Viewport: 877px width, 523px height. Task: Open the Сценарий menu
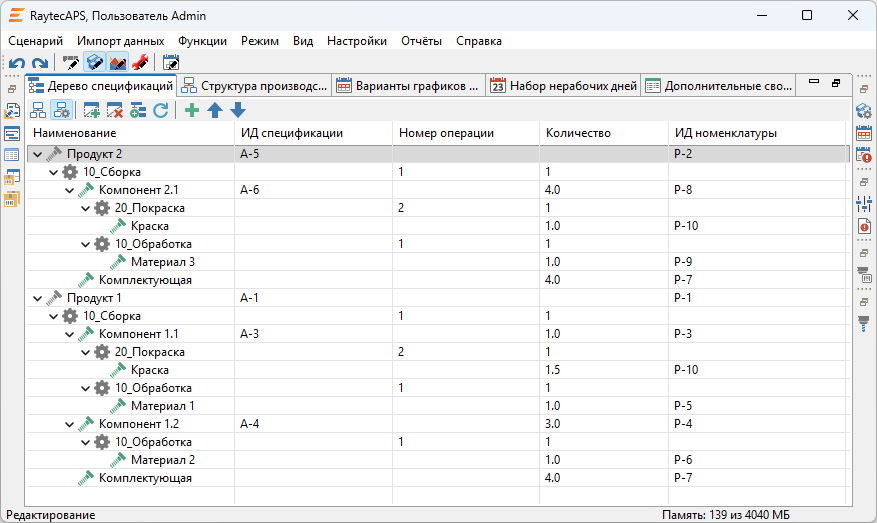pos(35,41)
